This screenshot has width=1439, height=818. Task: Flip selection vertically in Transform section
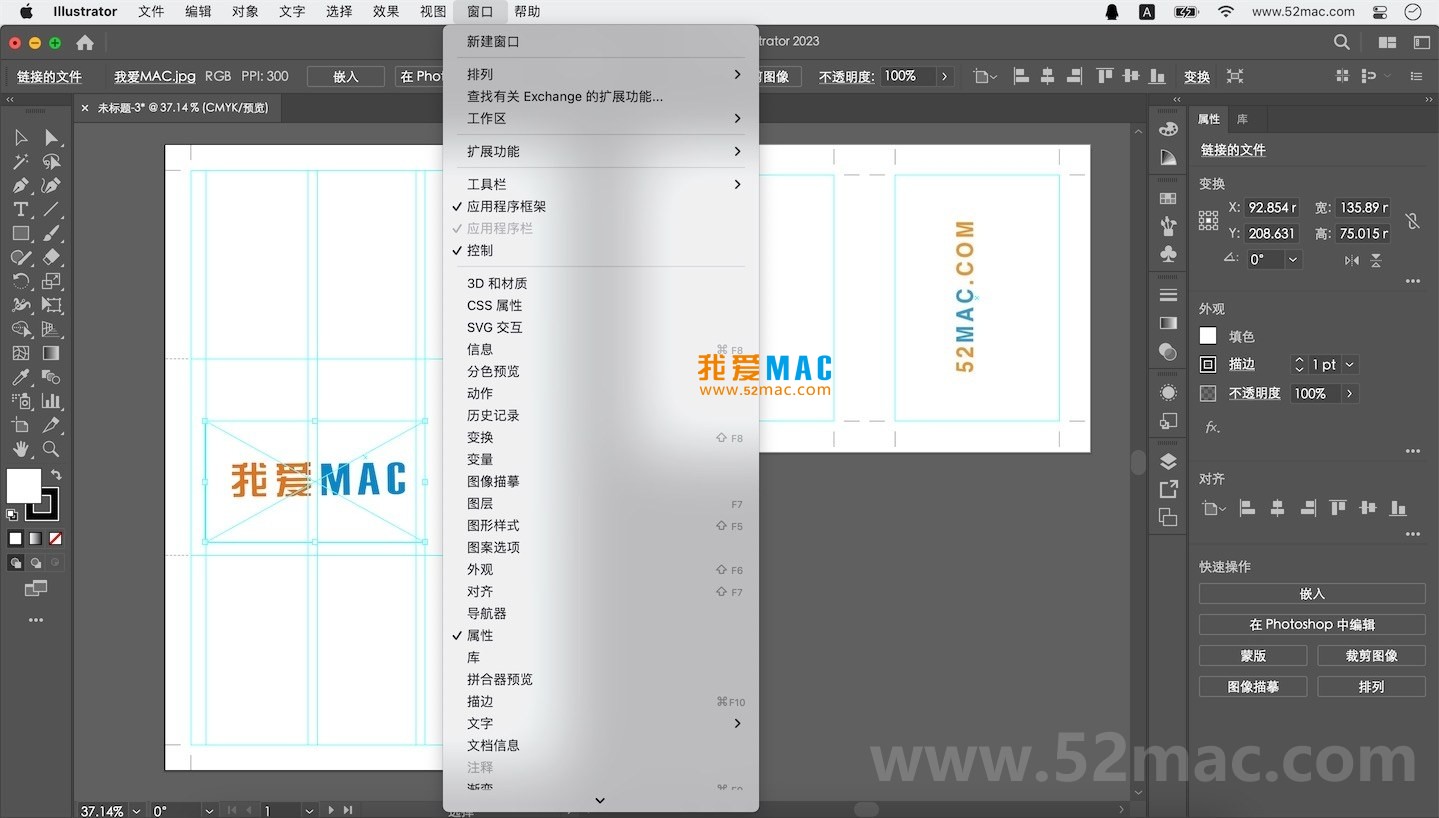pyautogui.click(x=1376, y=260)
